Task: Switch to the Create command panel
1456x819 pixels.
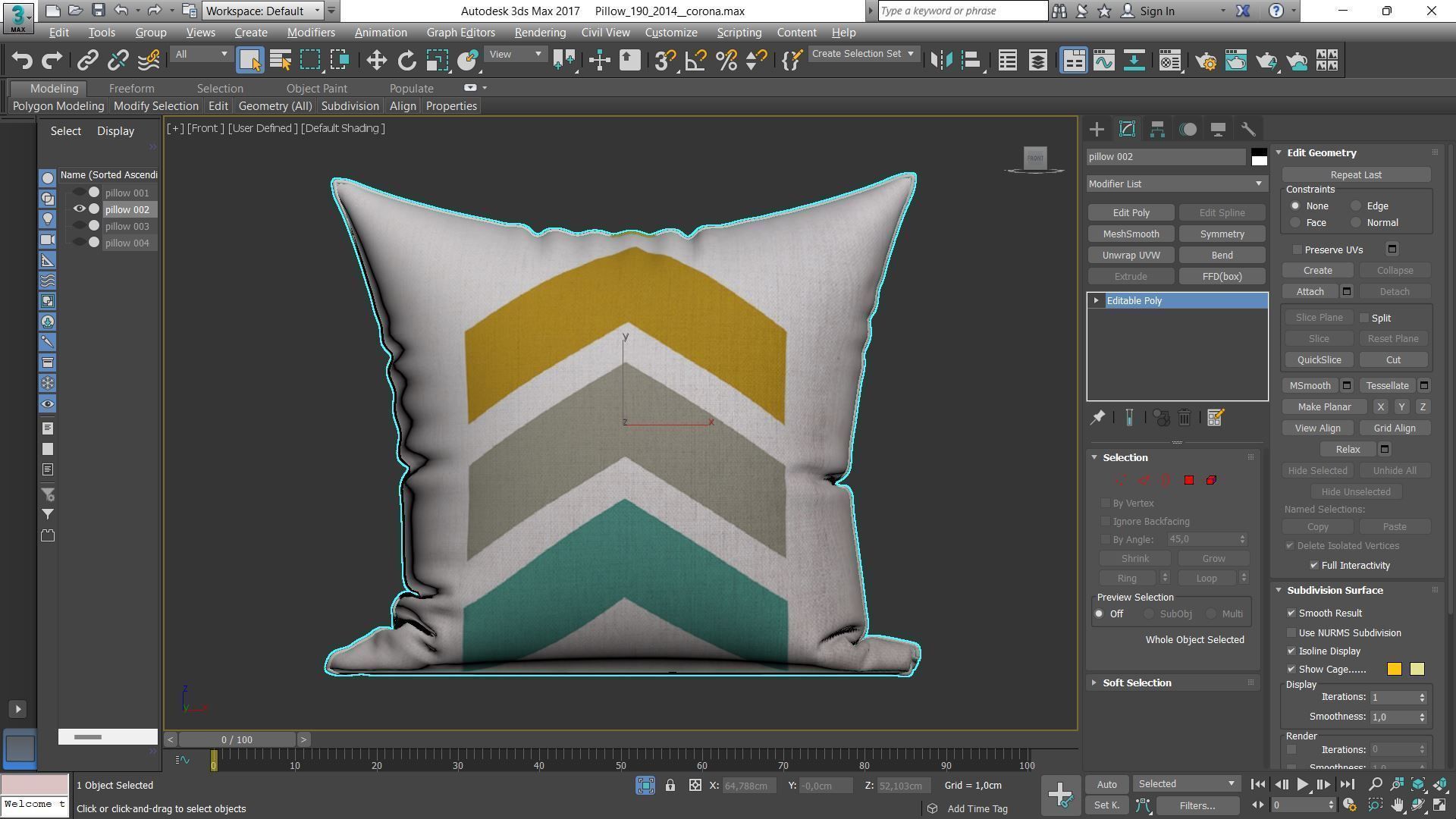Action: coord(1097,129)
